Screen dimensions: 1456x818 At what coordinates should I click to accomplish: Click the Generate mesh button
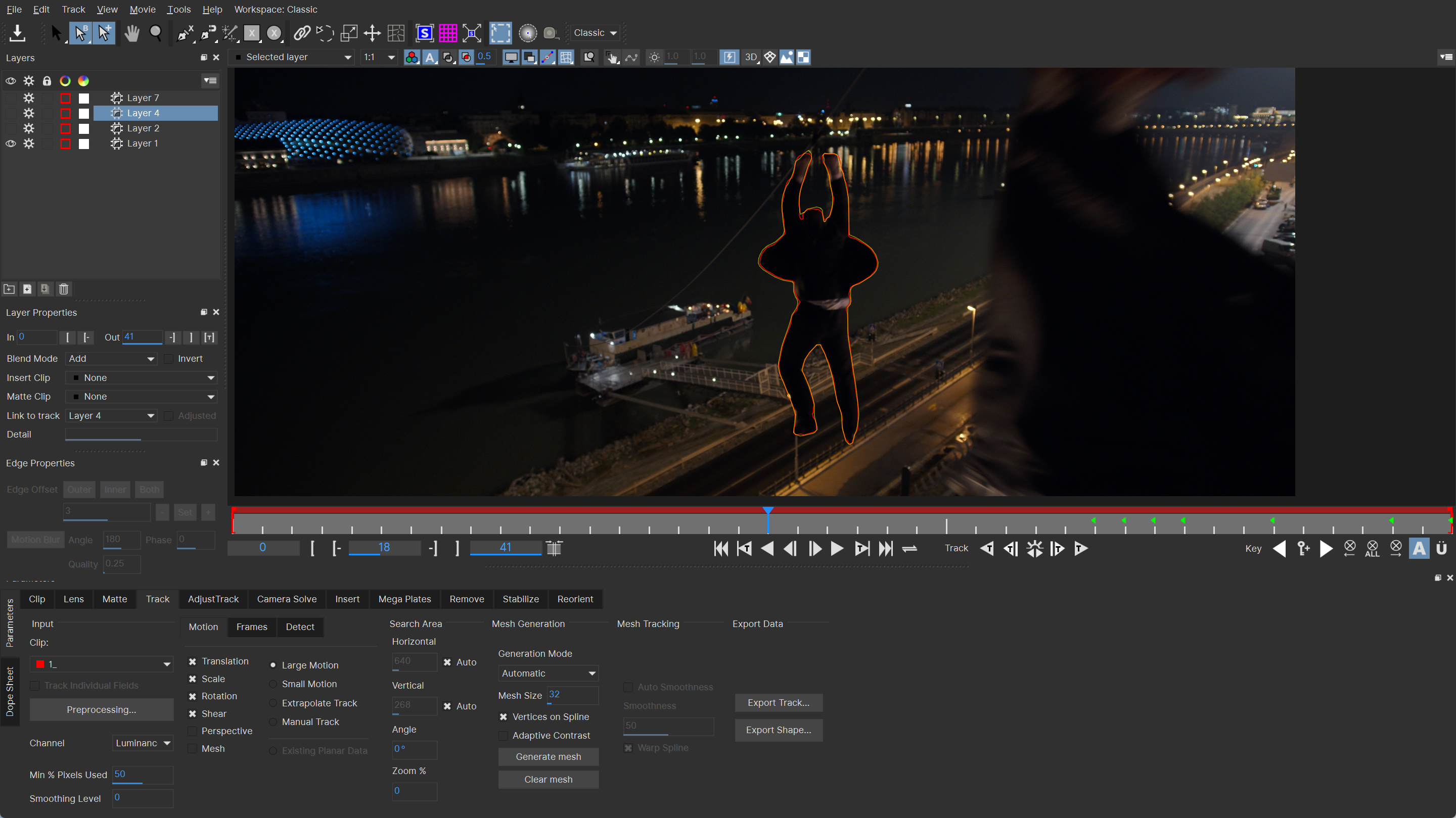(x=548, y=756)
